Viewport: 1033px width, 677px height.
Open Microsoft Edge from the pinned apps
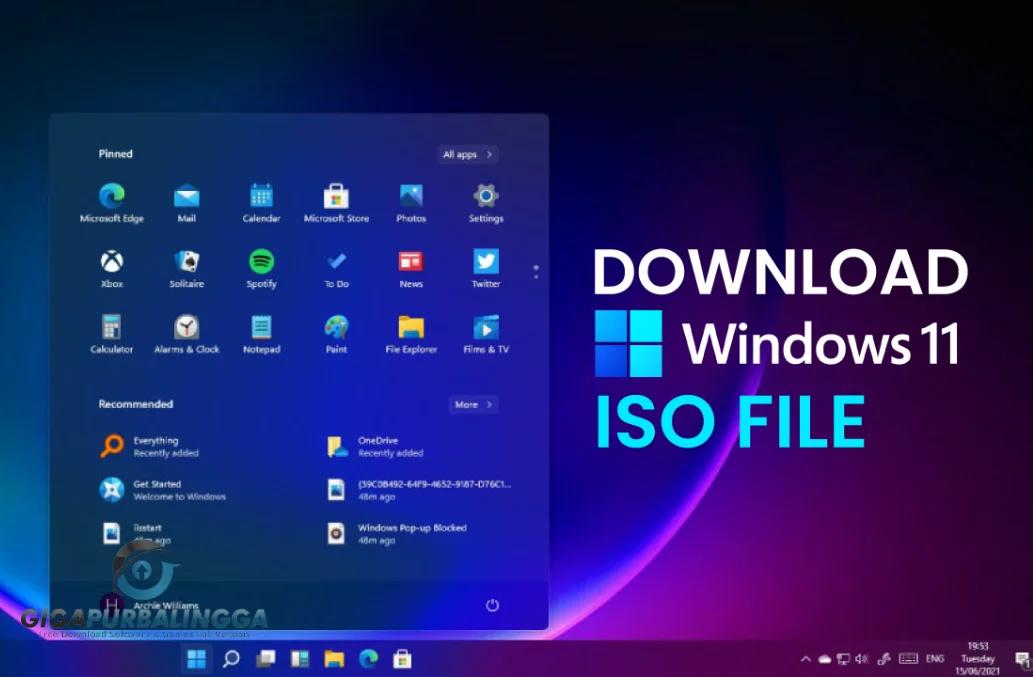(111, 196)
